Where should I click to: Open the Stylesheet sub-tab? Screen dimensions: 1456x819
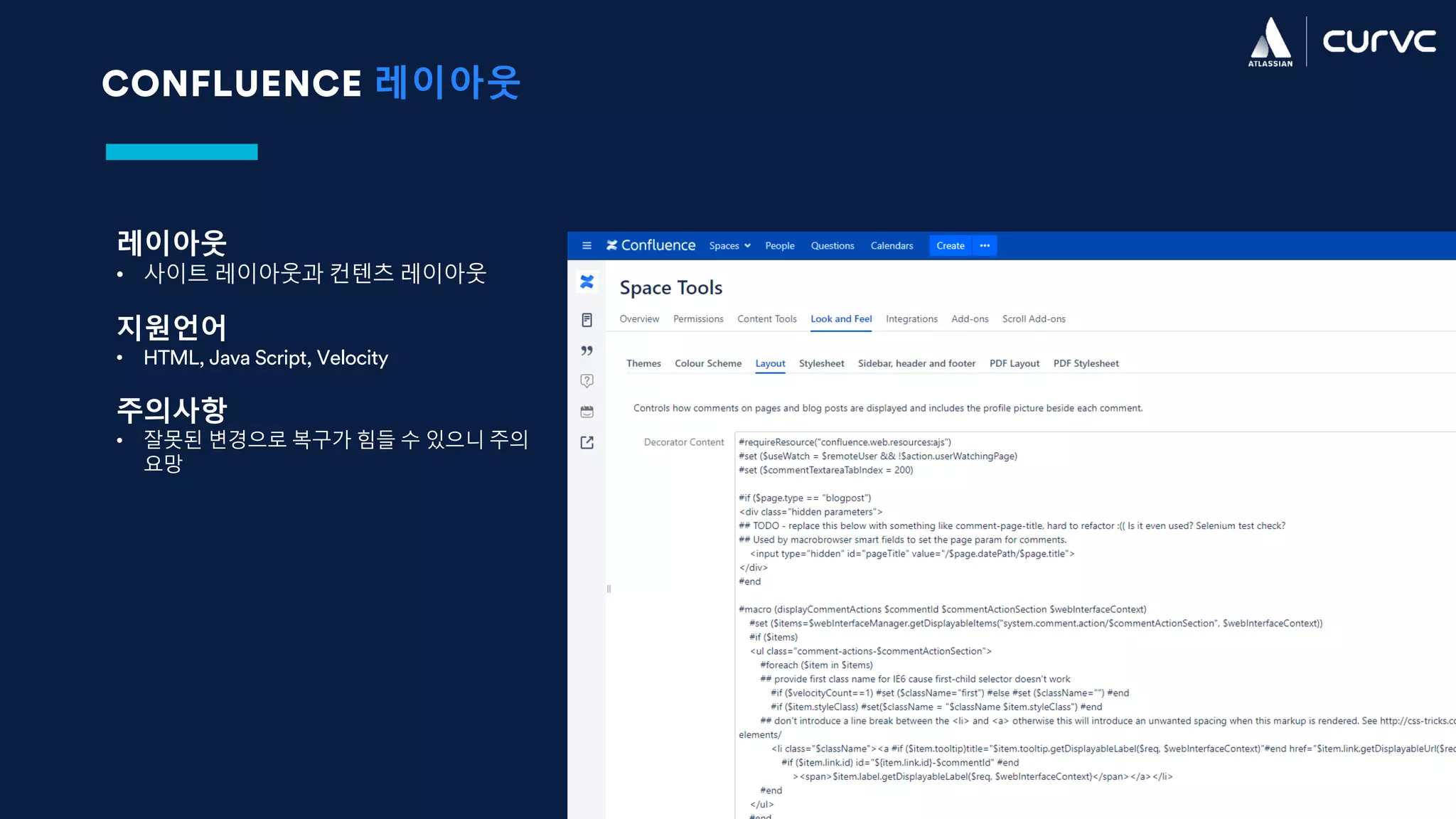[x=821, y=363]
